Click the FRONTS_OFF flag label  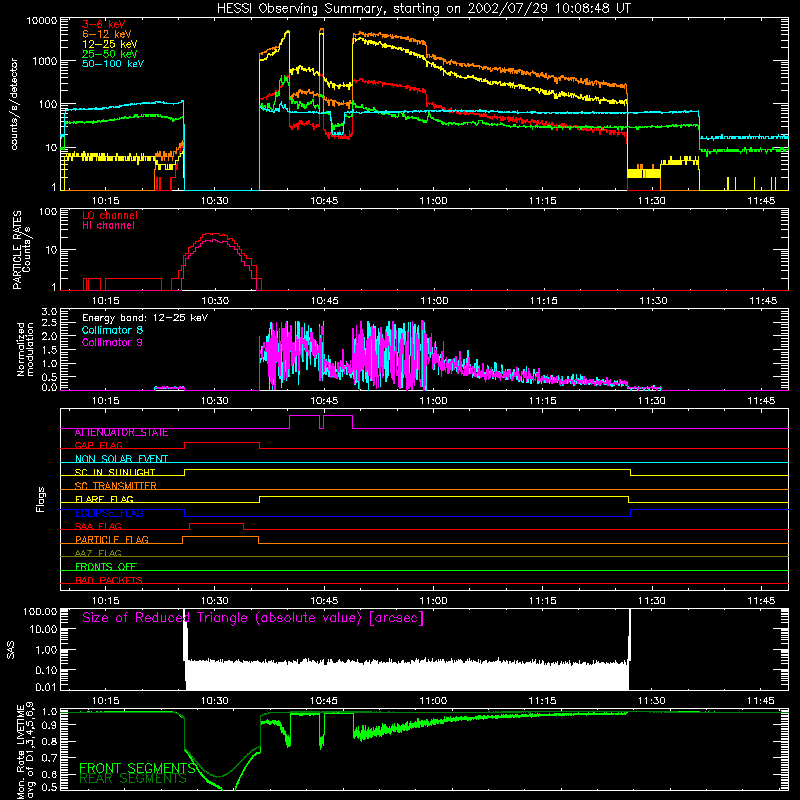(106, 567)
